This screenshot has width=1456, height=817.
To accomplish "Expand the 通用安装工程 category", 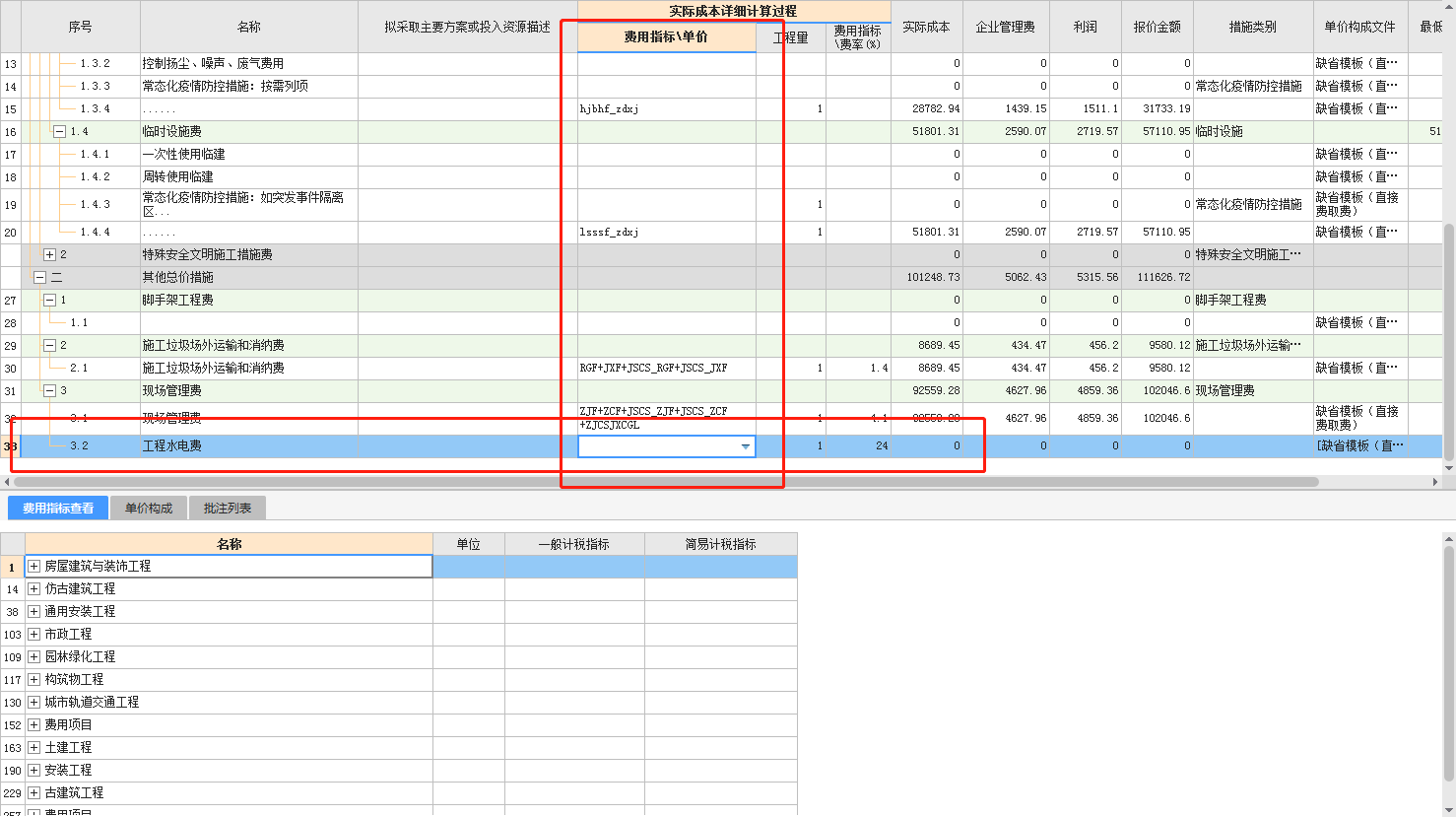I will (x=33, y=612).
